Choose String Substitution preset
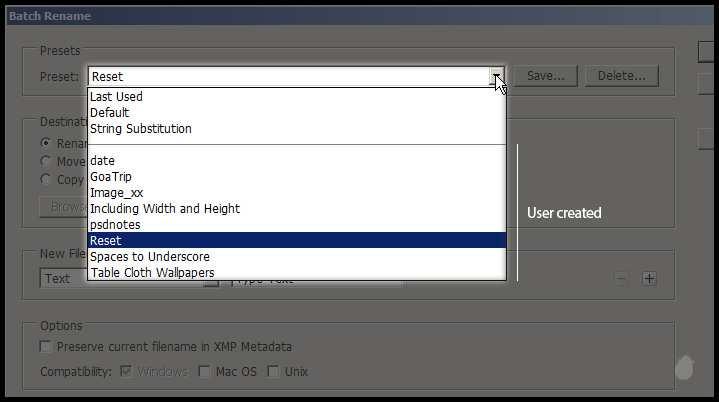Screen dimensions: 719x402 click(141, 129)
